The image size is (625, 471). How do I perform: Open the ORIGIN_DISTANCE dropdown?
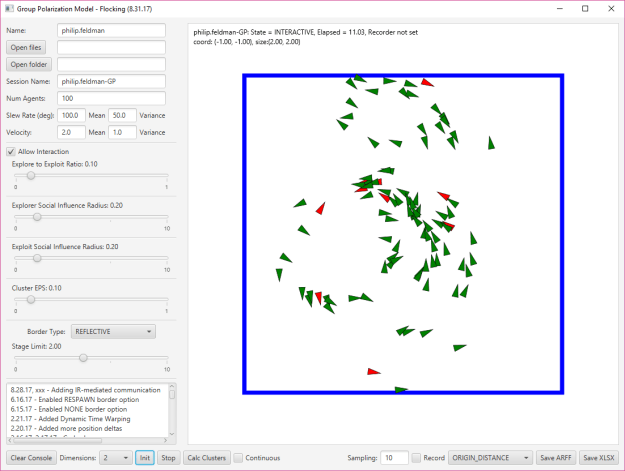click(x=489, y=458)
